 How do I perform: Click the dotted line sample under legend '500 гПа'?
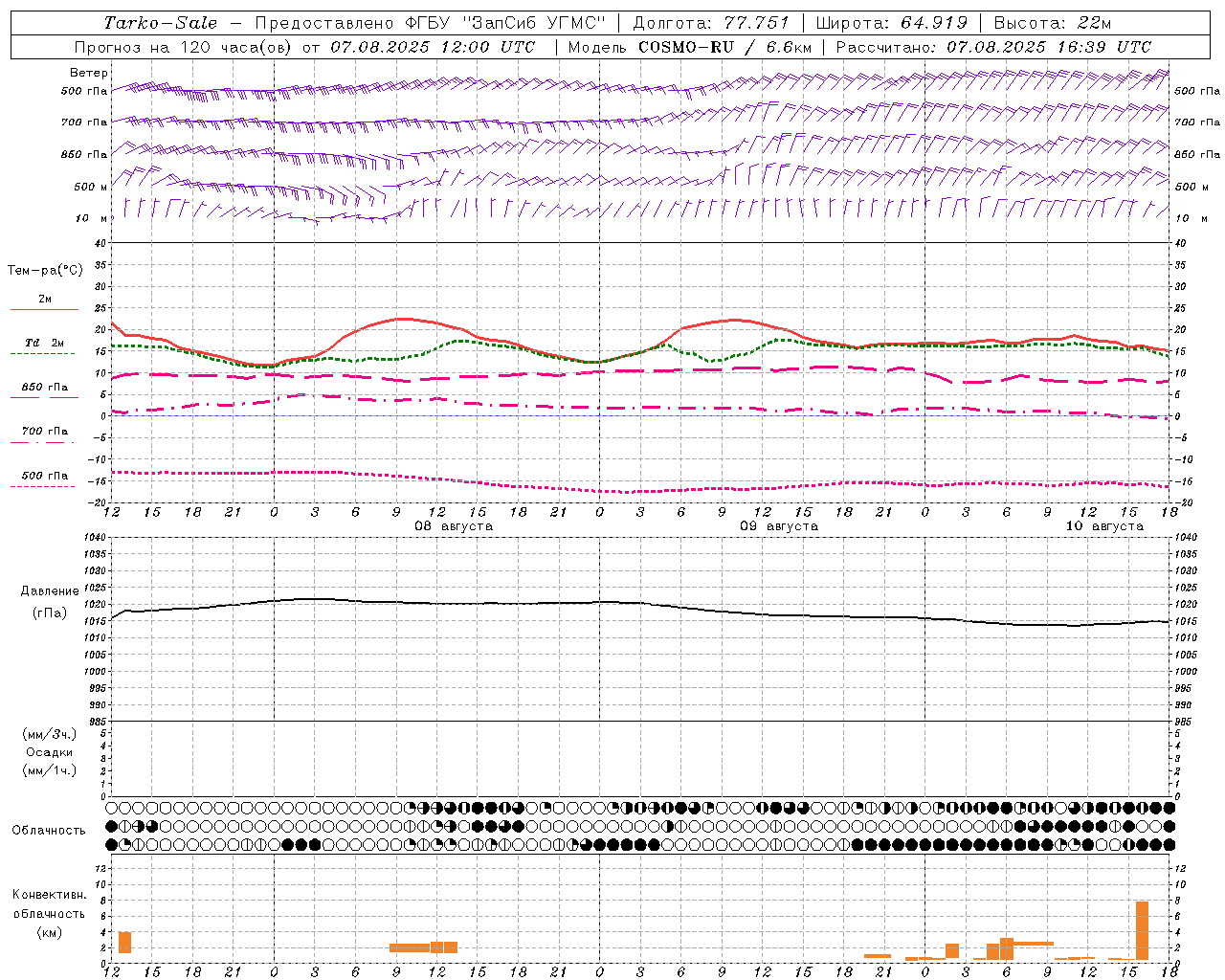42,486
